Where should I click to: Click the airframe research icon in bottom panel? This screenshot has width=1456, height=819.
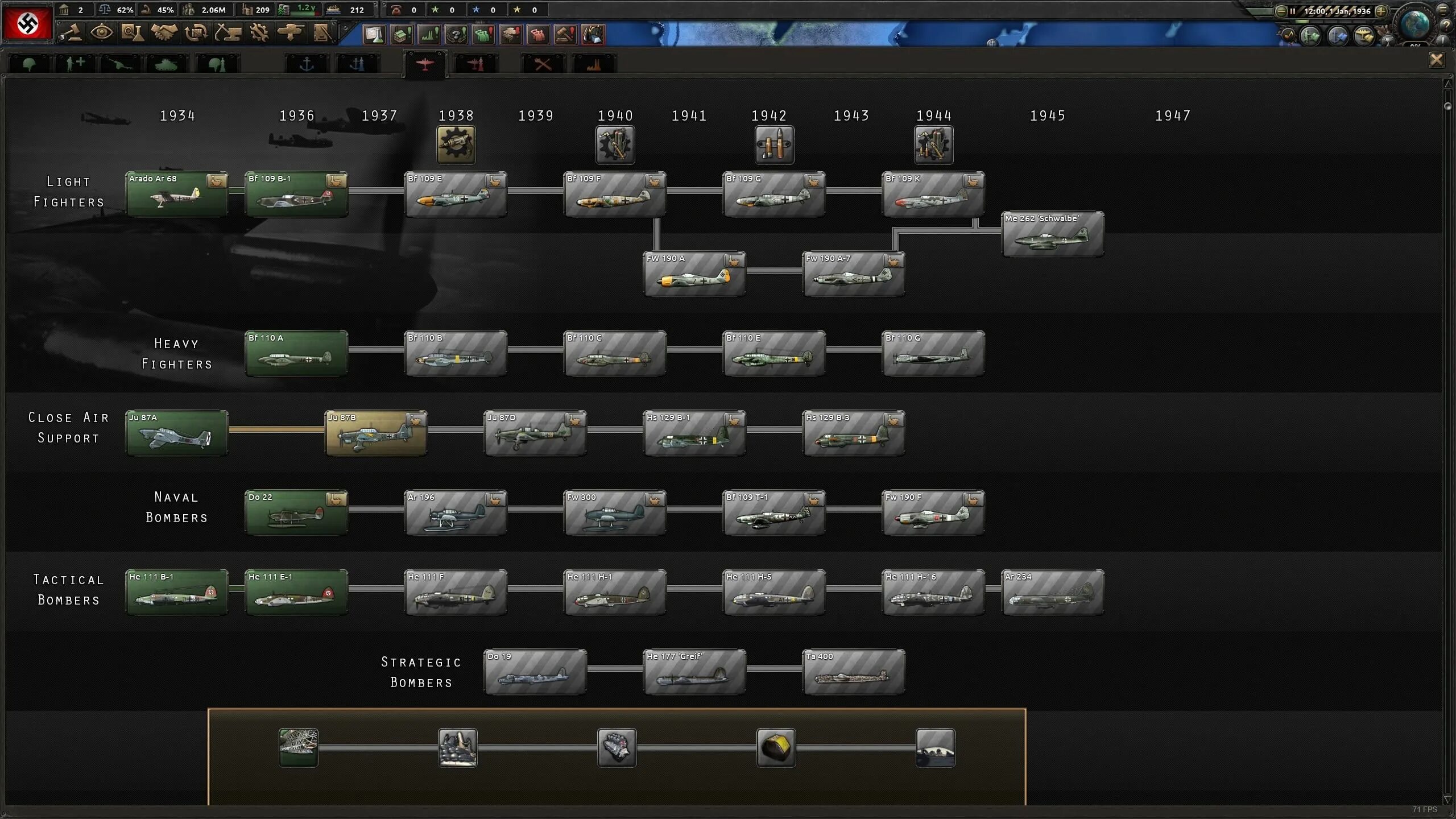[x=299, y=747]
